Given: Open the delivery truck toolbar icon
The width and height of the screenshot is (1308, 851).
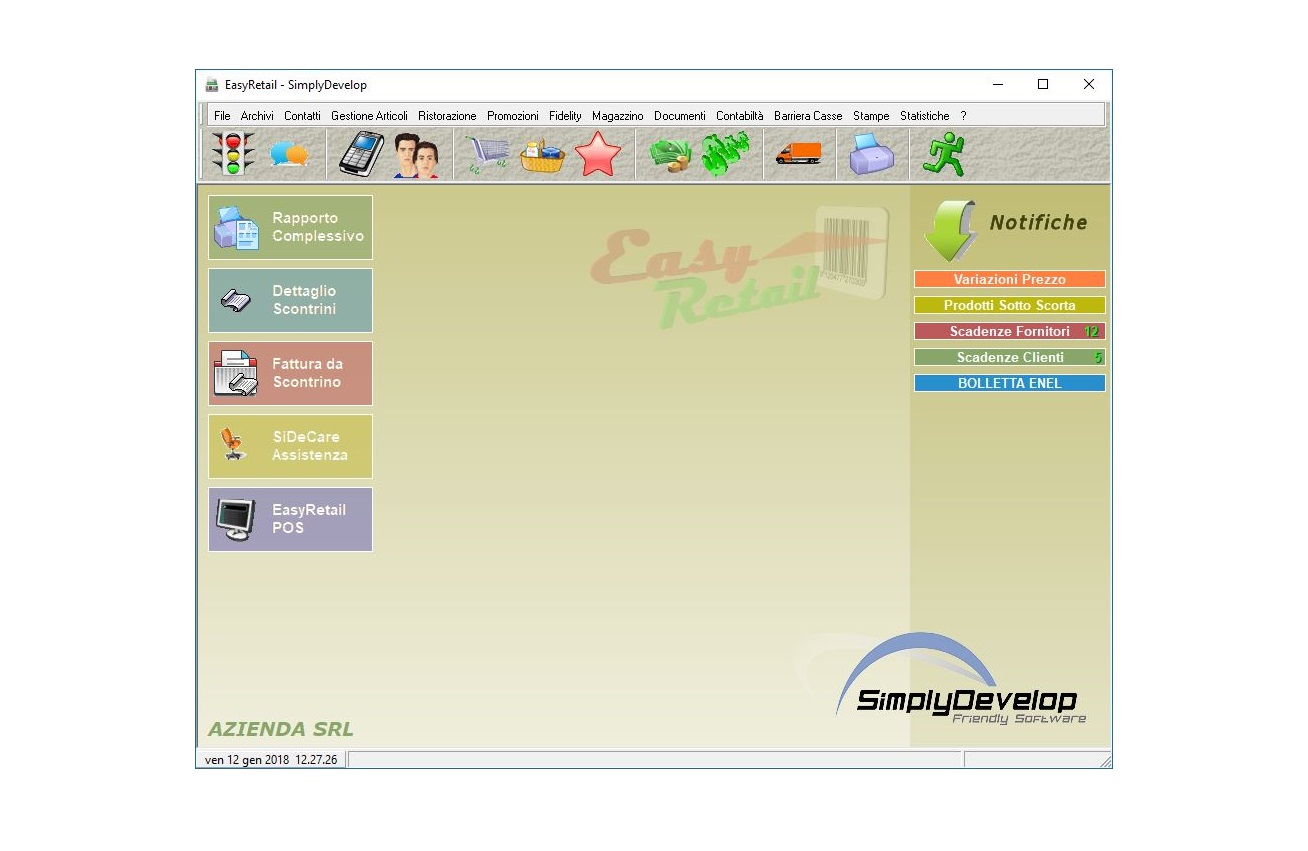Looking at the screenshot, I should tap(798, 154).
